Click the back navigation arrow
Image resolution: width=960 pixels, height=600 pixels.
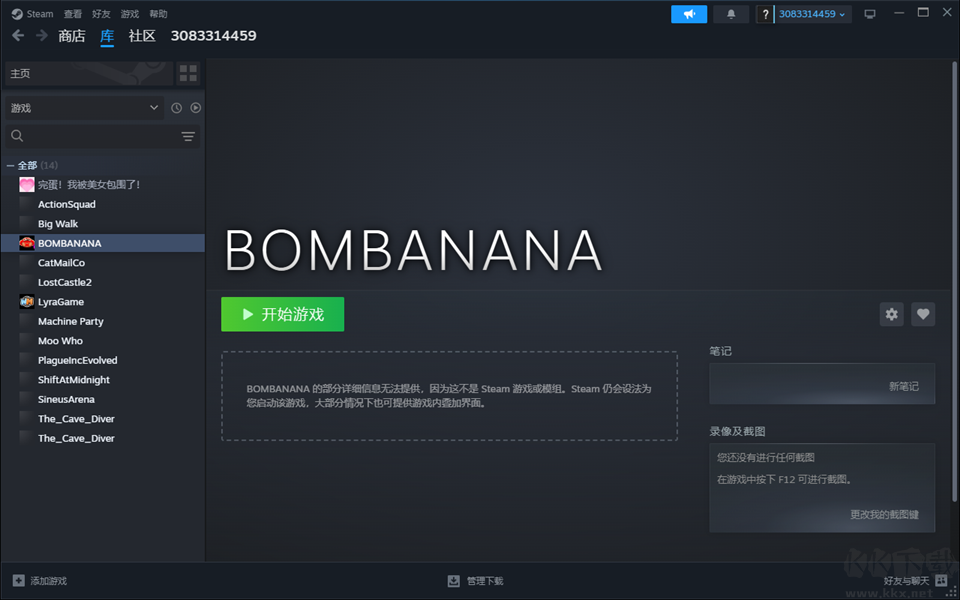click(18, 36)
